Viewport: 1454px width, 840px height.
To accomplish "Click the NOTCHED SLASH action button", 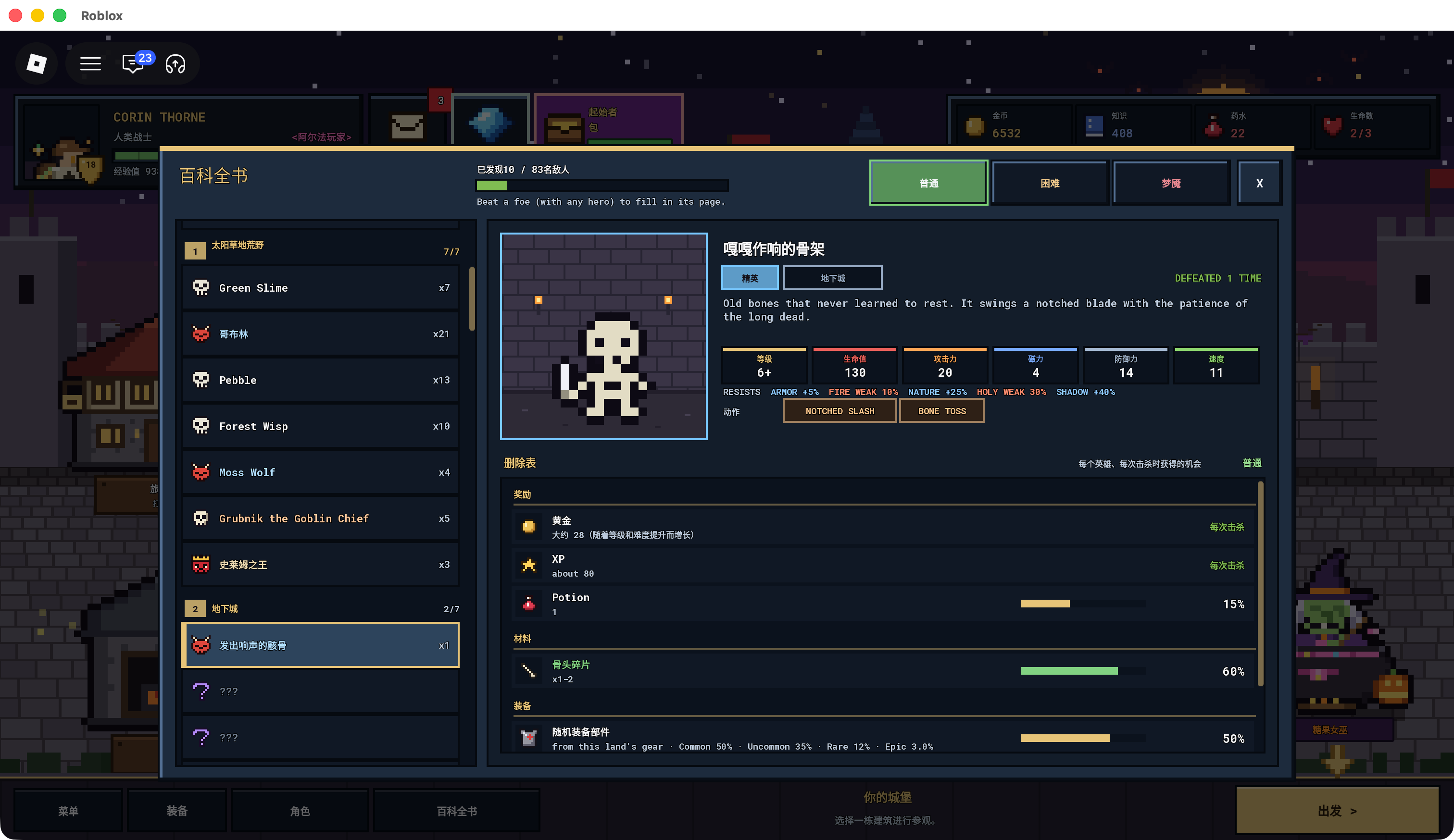I will coord(840,411).
